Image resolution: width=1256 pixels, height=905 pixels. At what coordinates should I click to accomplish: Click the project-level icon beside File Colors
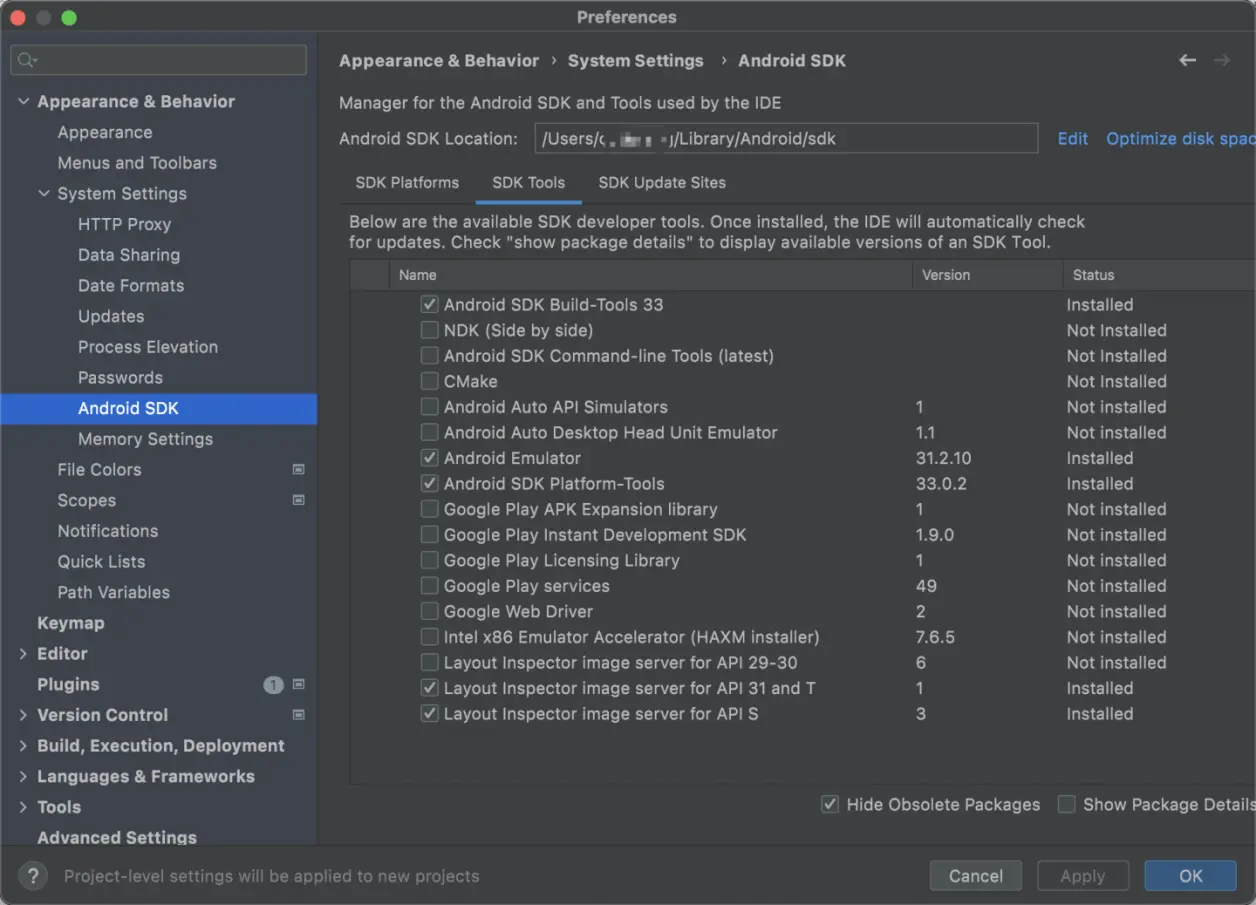[x=298, y=469]
